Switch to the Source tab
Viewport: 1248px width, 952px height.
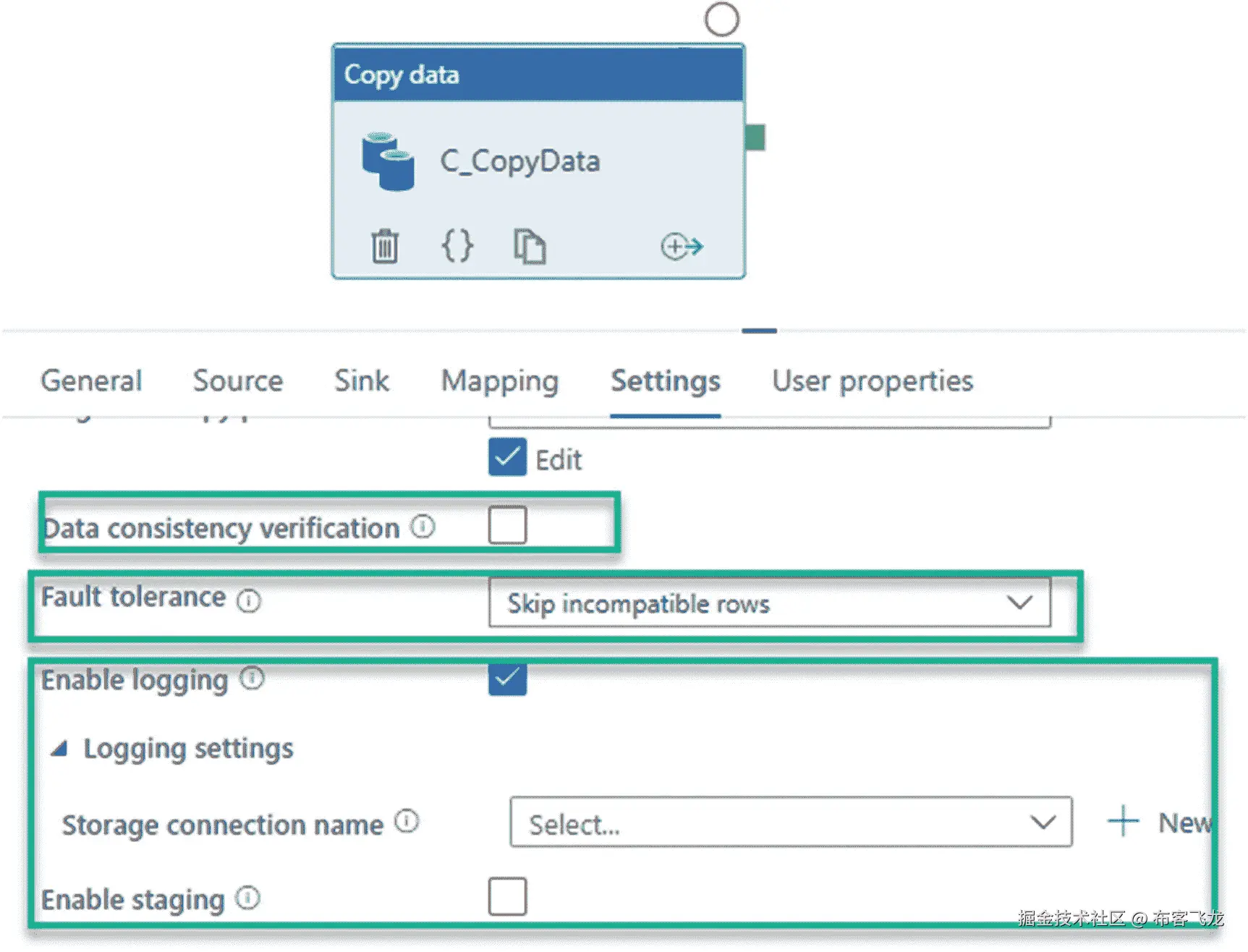(238, 381)
